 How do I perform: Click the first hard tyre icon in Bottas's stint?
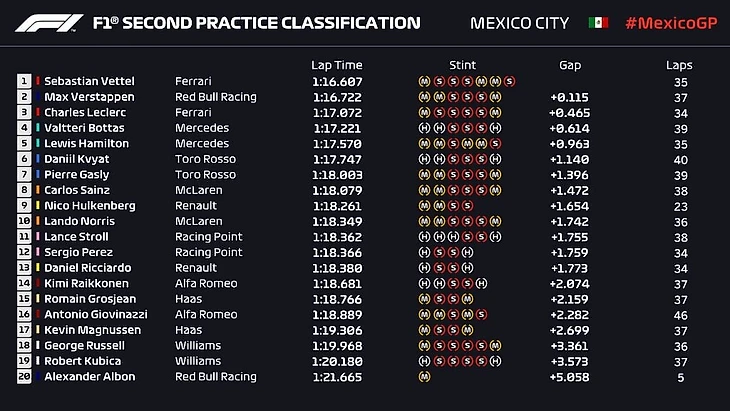tap(424, 128)
